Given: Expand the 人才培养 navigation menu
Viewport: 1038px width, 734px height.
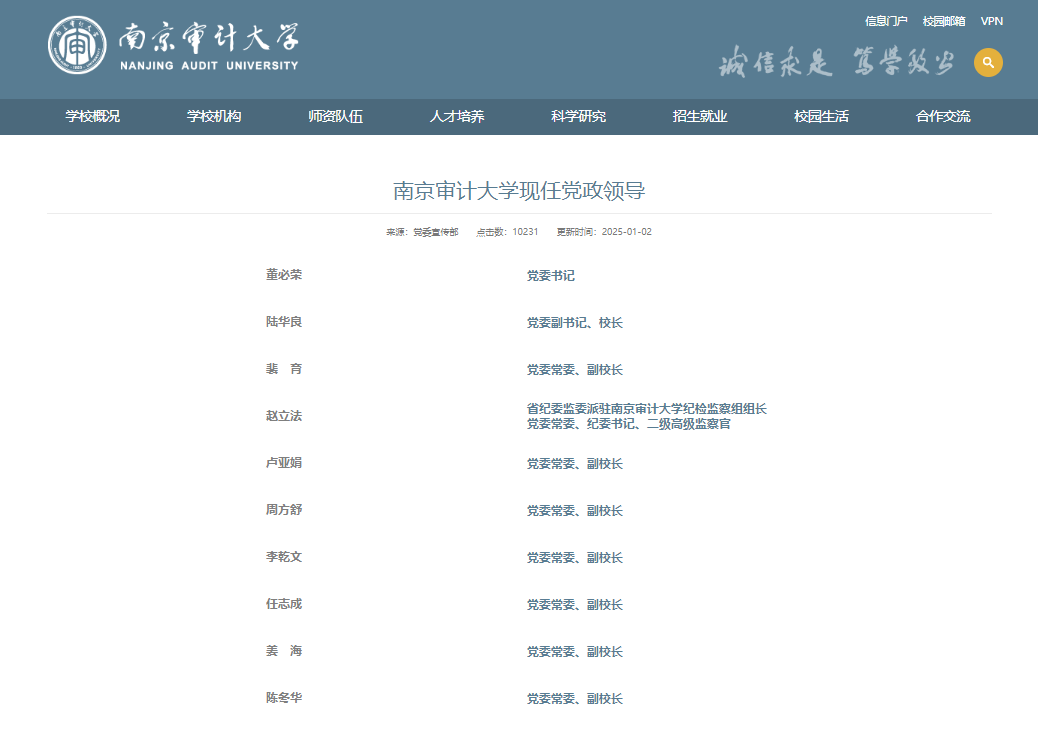Looking at the screenshot, I should point(457,116).
